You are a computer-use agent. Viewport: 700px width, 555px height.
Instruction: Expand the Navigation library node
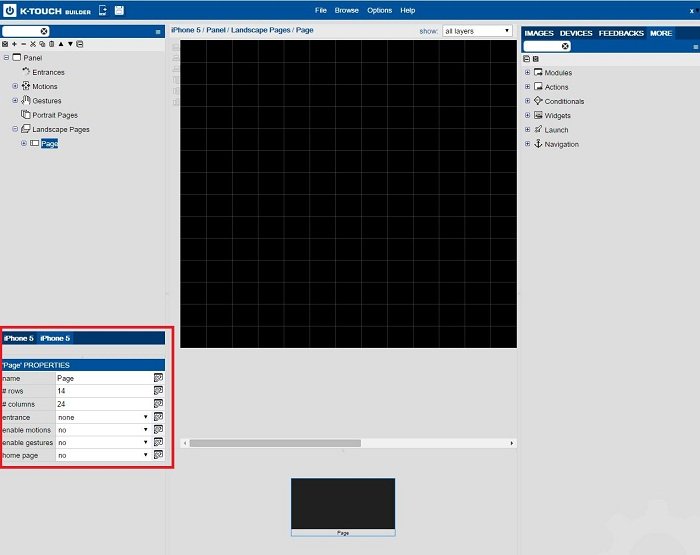point(527,144)
